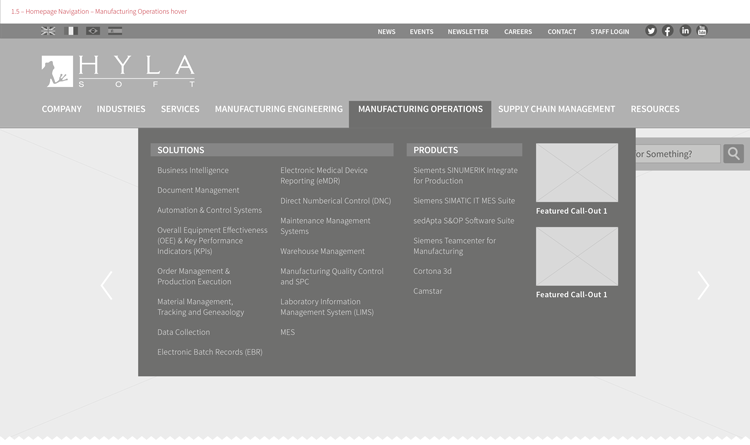Open the Careers link

coord(518,32)
